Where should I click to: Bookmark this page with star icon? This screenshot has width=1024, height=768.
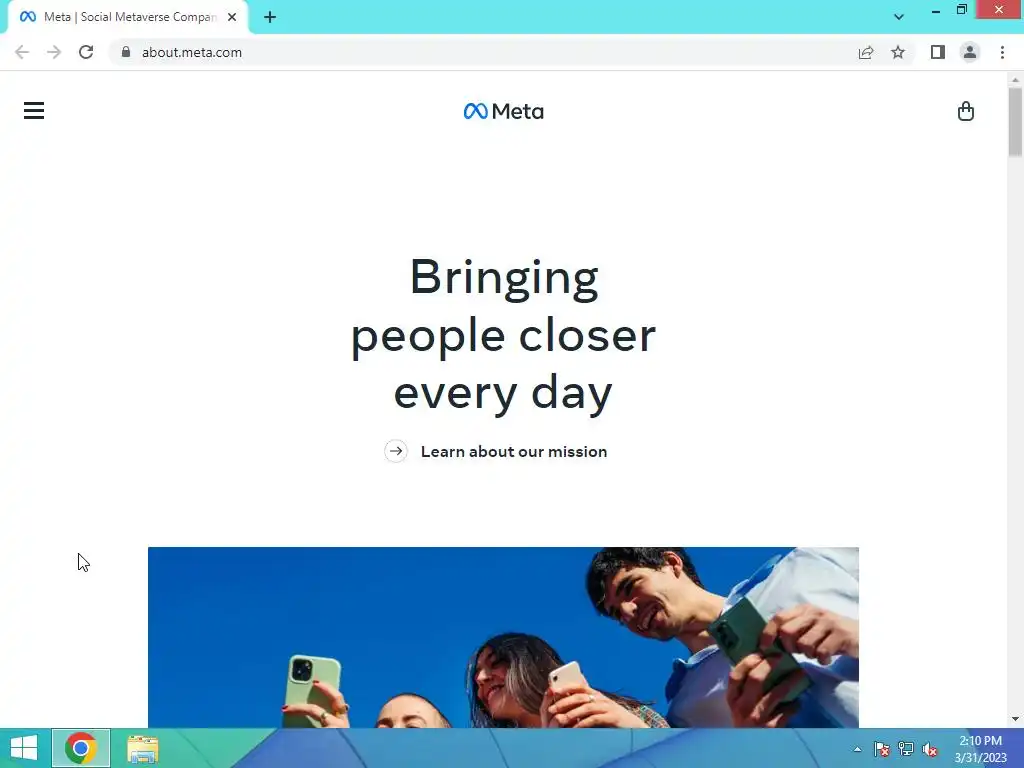(x=898, y=52)
